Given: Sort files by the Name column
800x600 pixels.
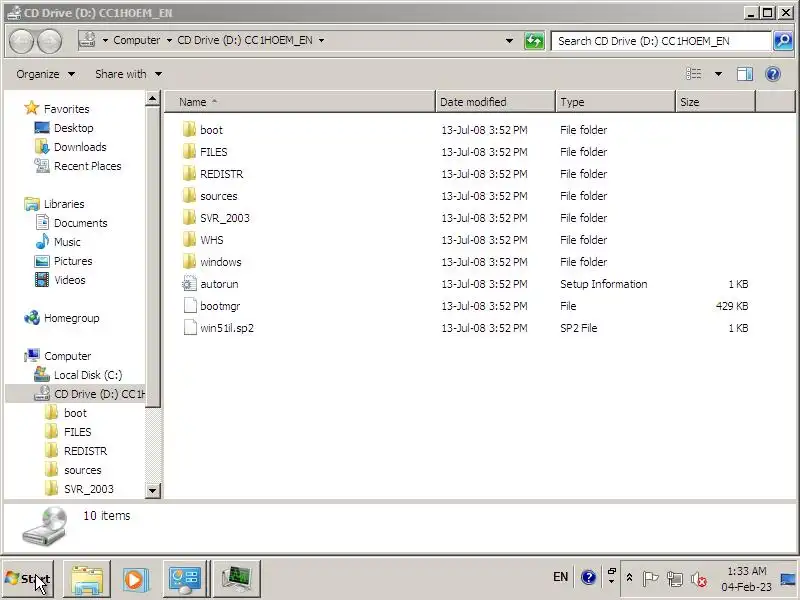Looking at the screenshot, I should tap(300, 102).
